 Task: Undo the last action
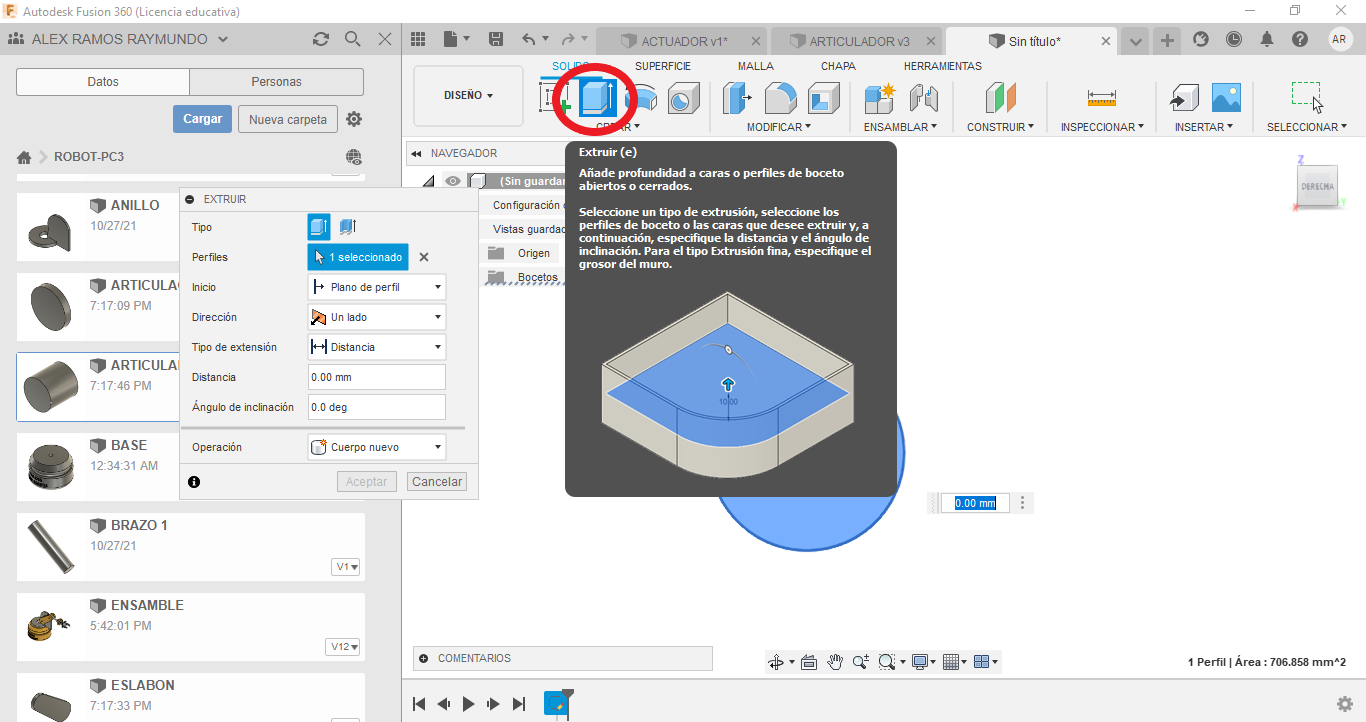529,39
